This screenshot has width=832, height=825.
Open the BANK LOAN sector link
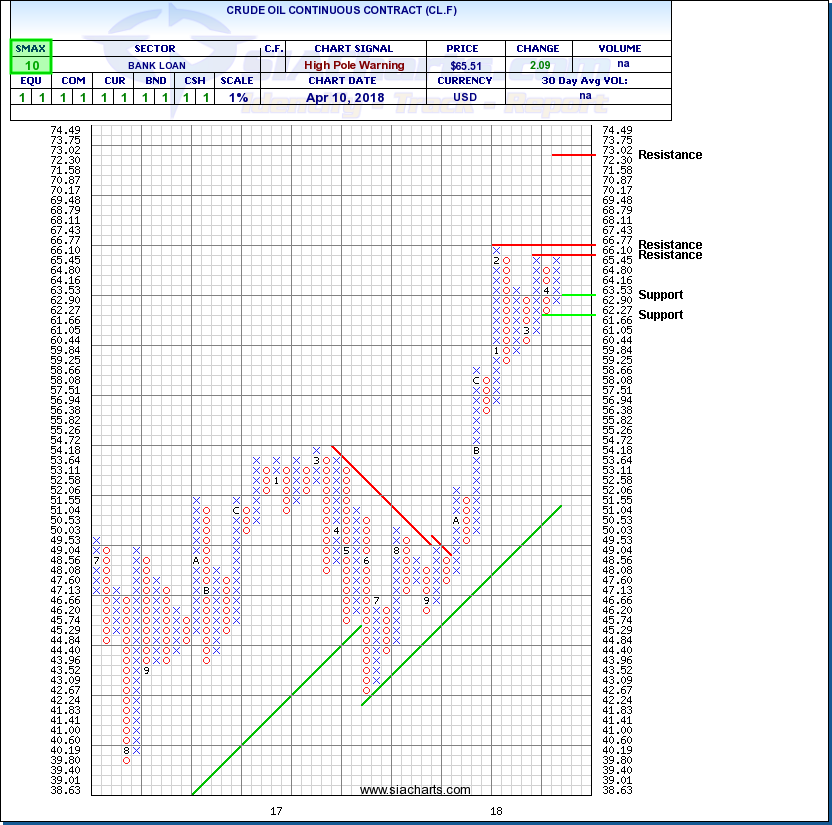[153, 65]
